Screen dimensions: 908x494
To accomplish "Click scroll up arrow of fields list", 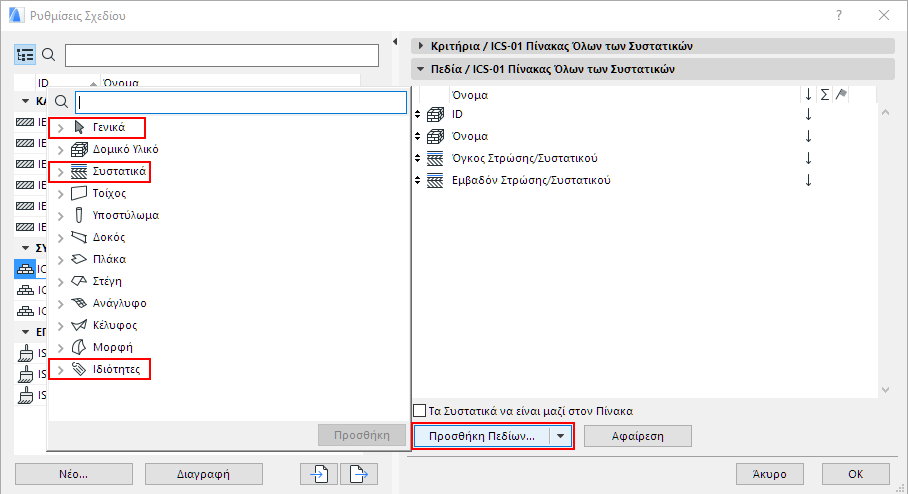I will coord(885,112).
